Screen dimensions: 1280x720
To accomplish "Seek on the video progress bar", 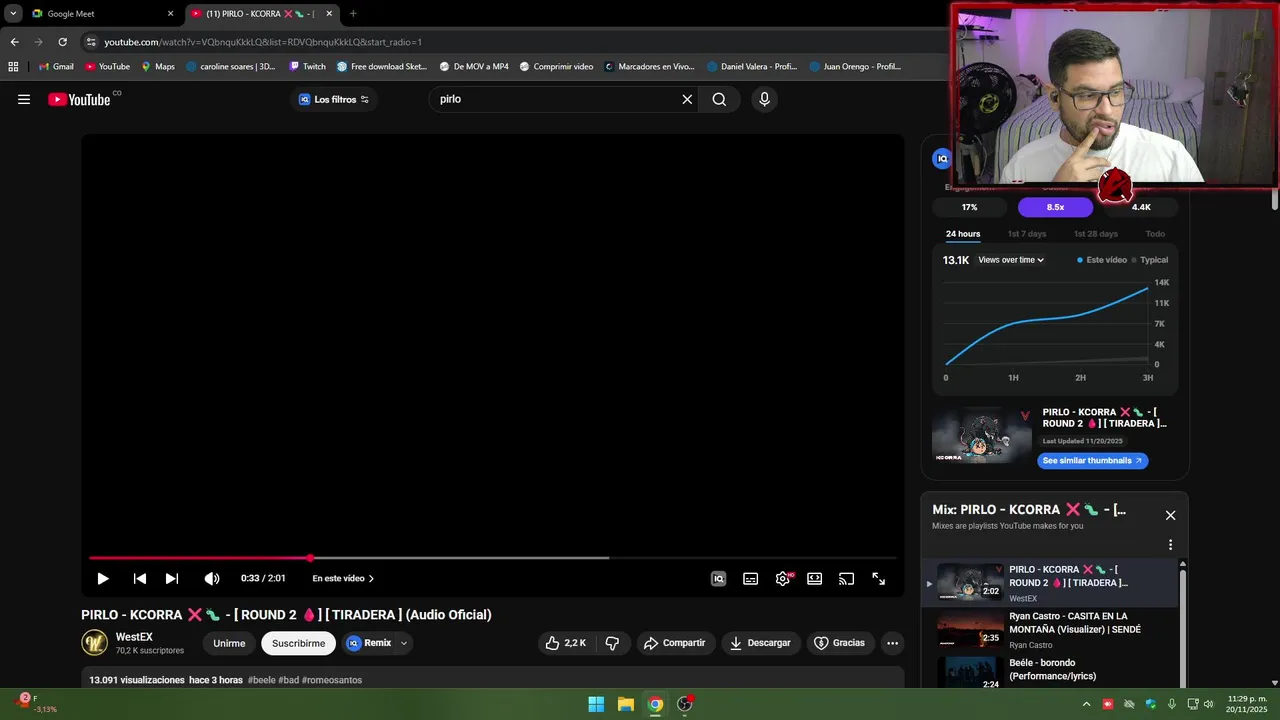I will pos(492,558).
